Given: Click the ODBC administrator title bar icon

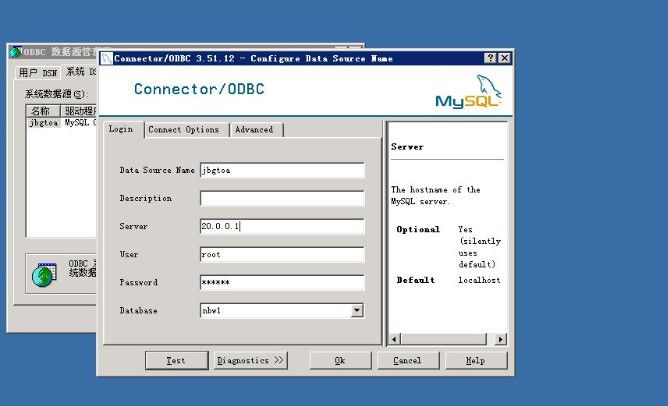Looking at the screenshot, I should point(15,52).
